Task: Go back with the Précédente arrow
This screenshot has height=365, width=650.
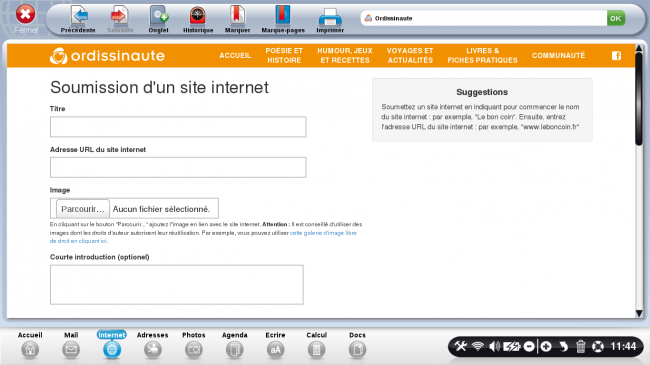Action: [78, 19]
